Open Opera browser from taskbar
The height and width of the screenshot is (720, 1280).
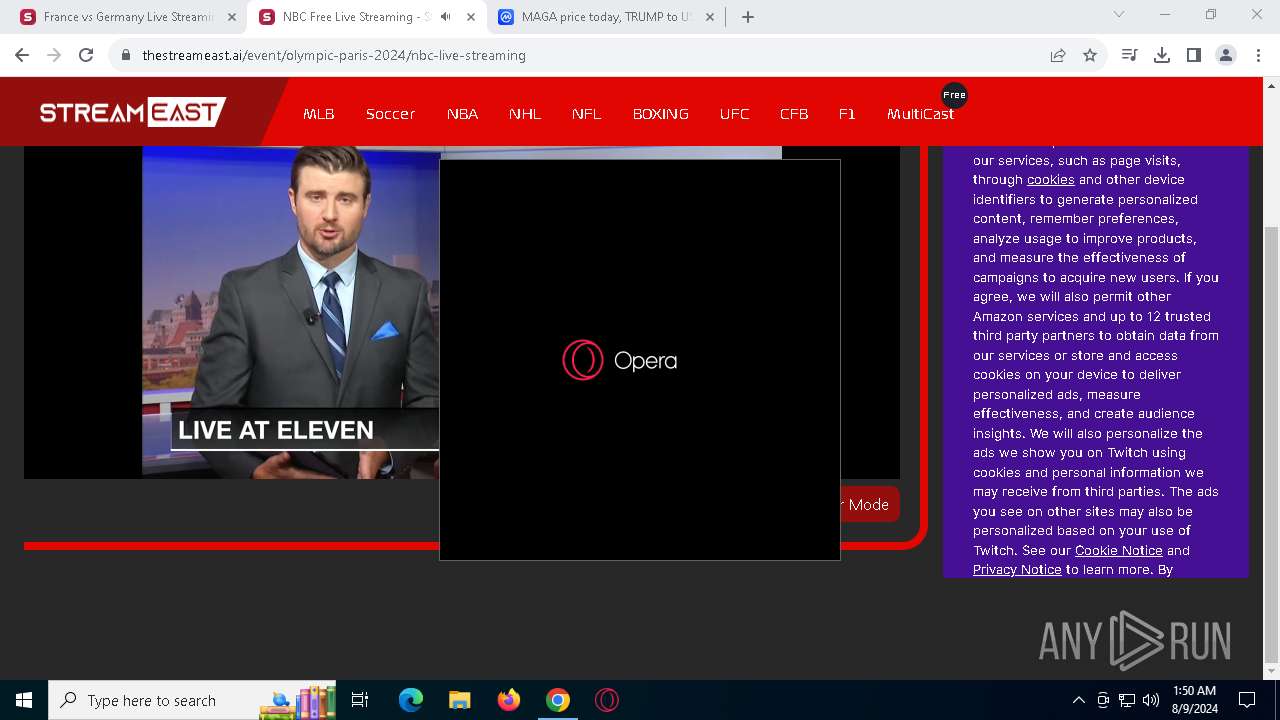point(607,700)
